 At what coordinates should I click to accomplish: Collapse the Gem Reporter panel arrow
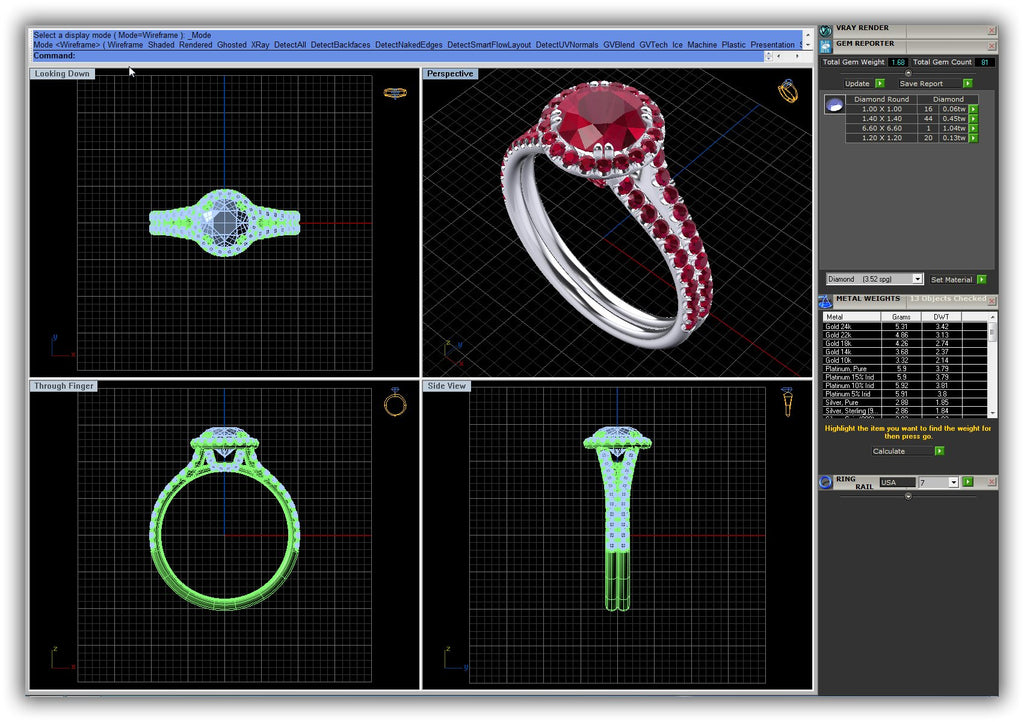[908, 73]
